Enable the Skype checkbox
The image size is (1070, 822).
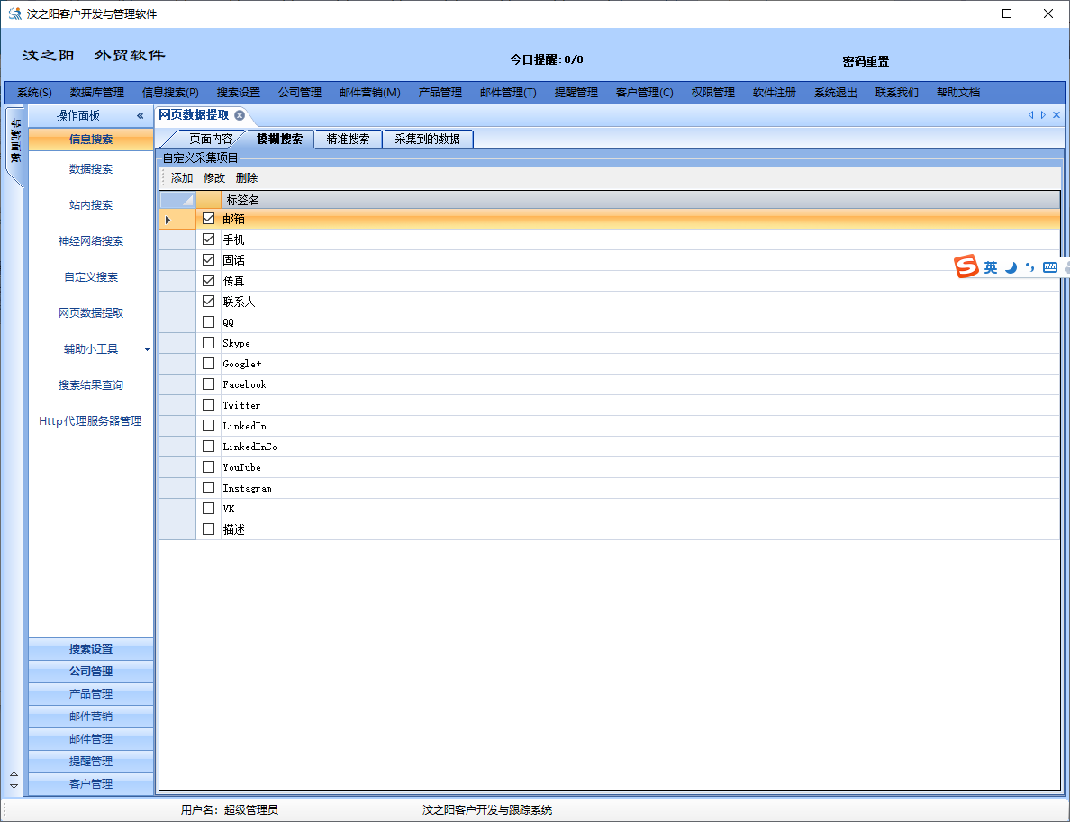click(208, 343)
